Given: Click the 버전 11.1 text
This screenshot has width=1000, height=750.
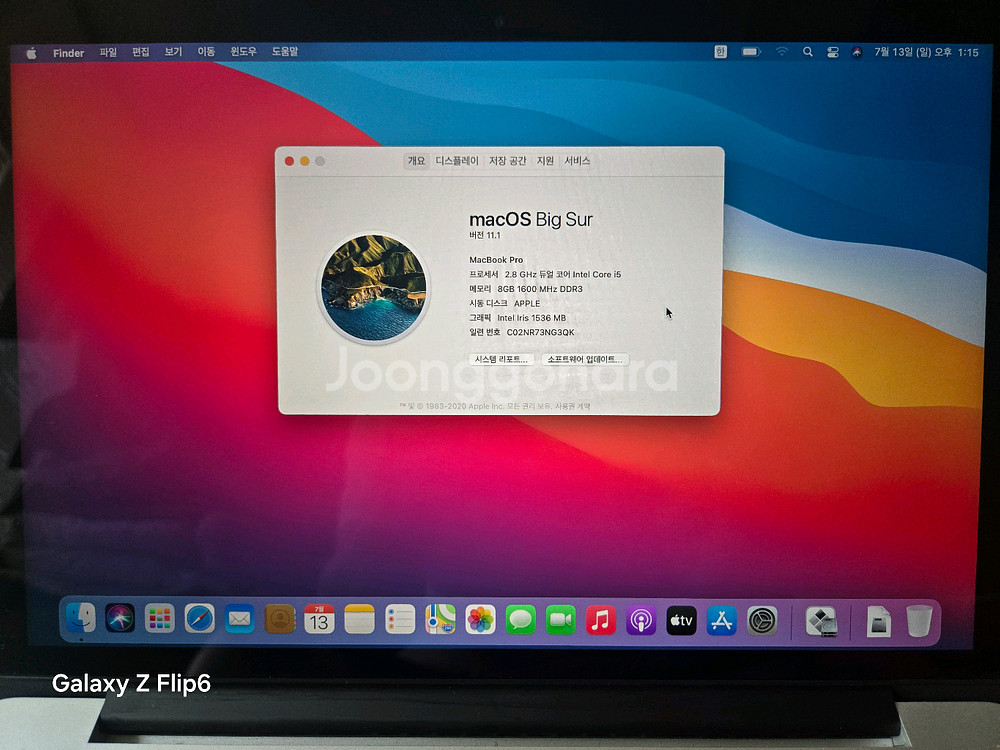Looking at the screenshot, I should [485, 235].
